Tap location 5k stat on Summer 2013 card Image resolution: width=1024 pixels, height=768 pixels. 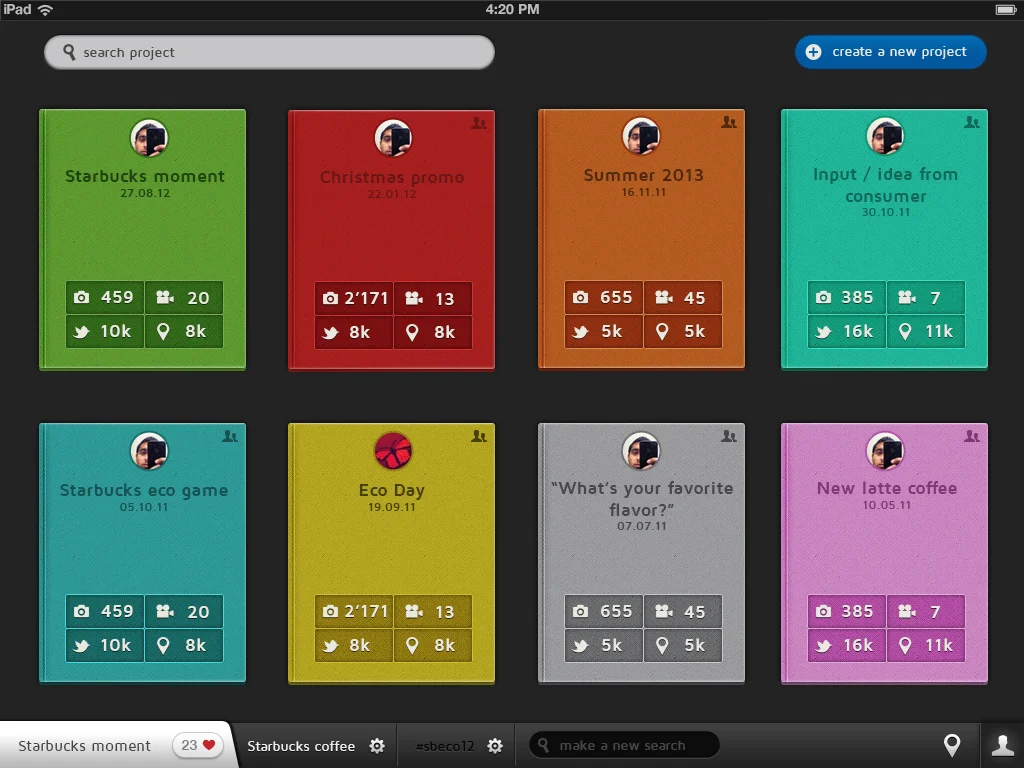[682, 332]
